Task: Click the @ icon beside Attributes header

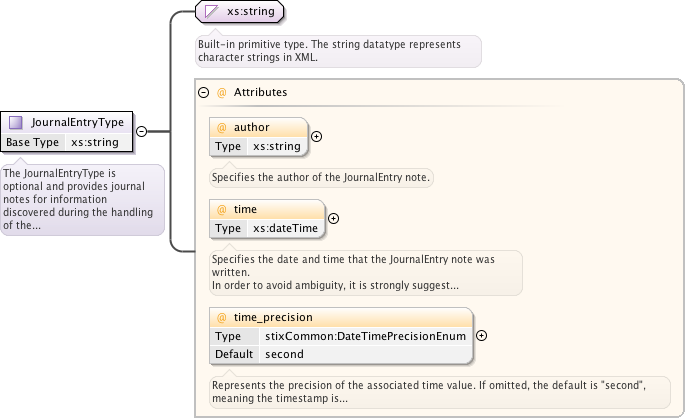Action: pyautogui.click(x=221, y=92)
